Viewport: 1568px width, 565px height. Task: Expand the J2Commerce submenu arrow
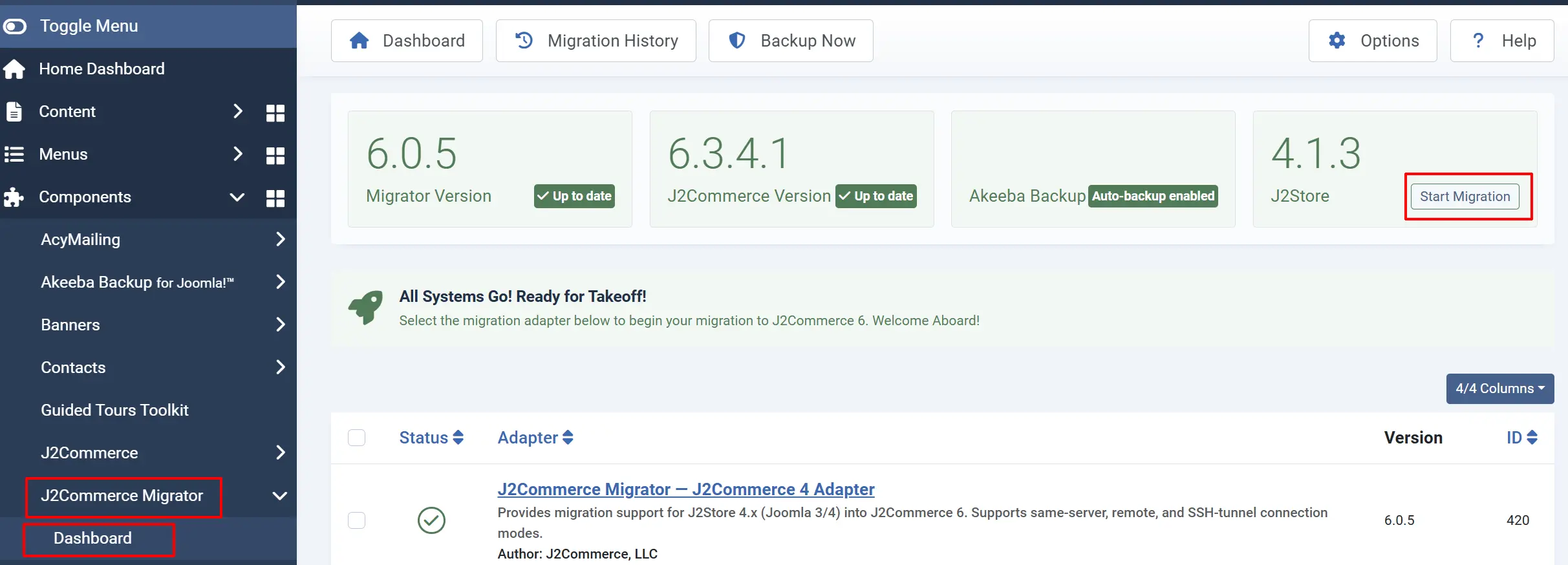(x=281, y=453)
